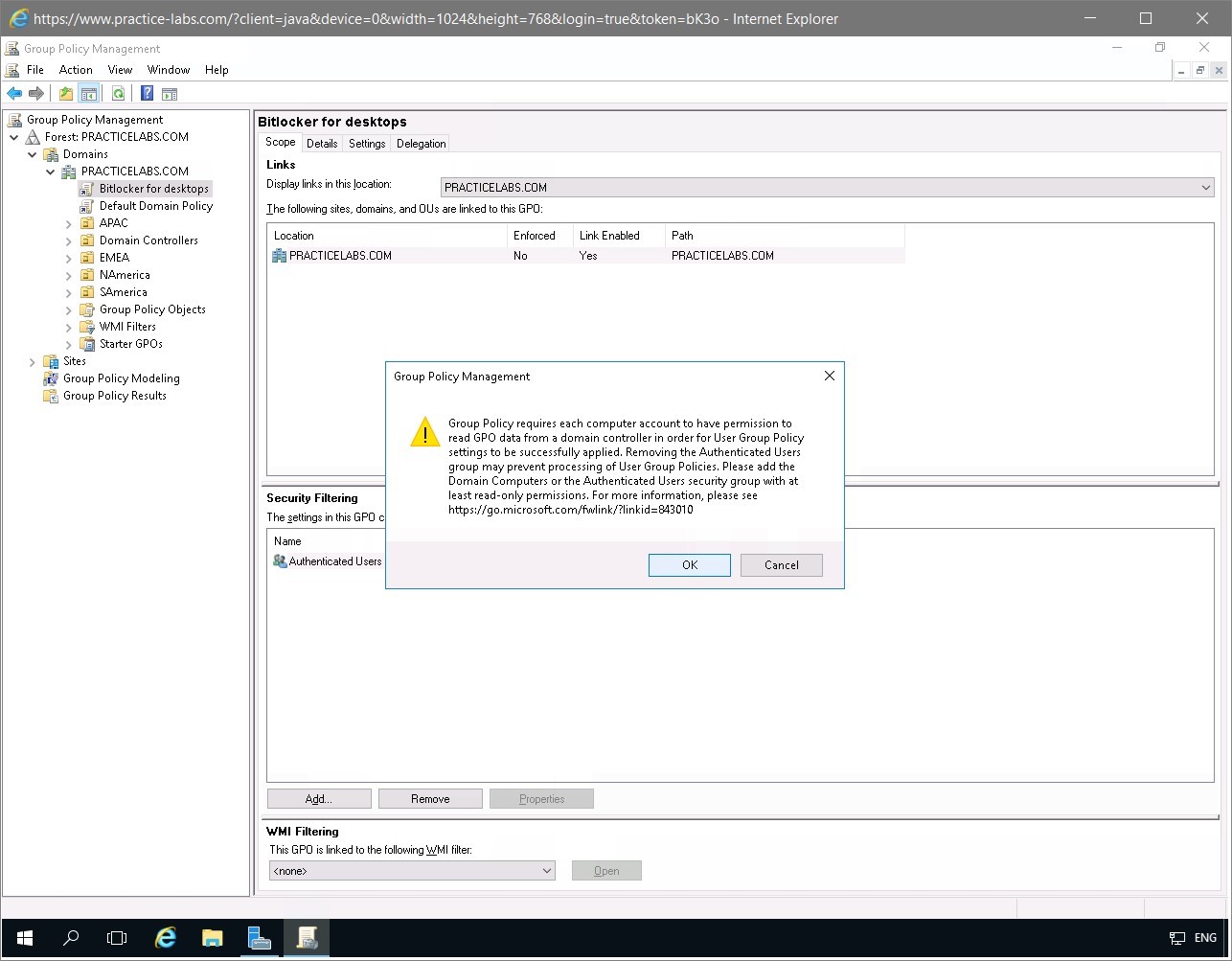Open File Explorer from the taskbar
This screenshot has width=1232, height=961.
[212, 938]
